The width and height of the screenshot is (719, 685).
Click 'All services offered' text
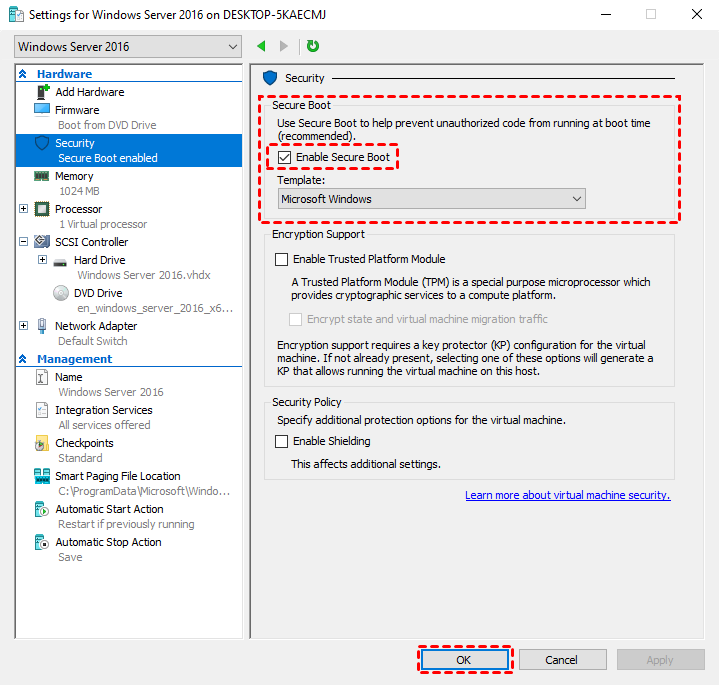pyautogui.click(x=104, y=425)
